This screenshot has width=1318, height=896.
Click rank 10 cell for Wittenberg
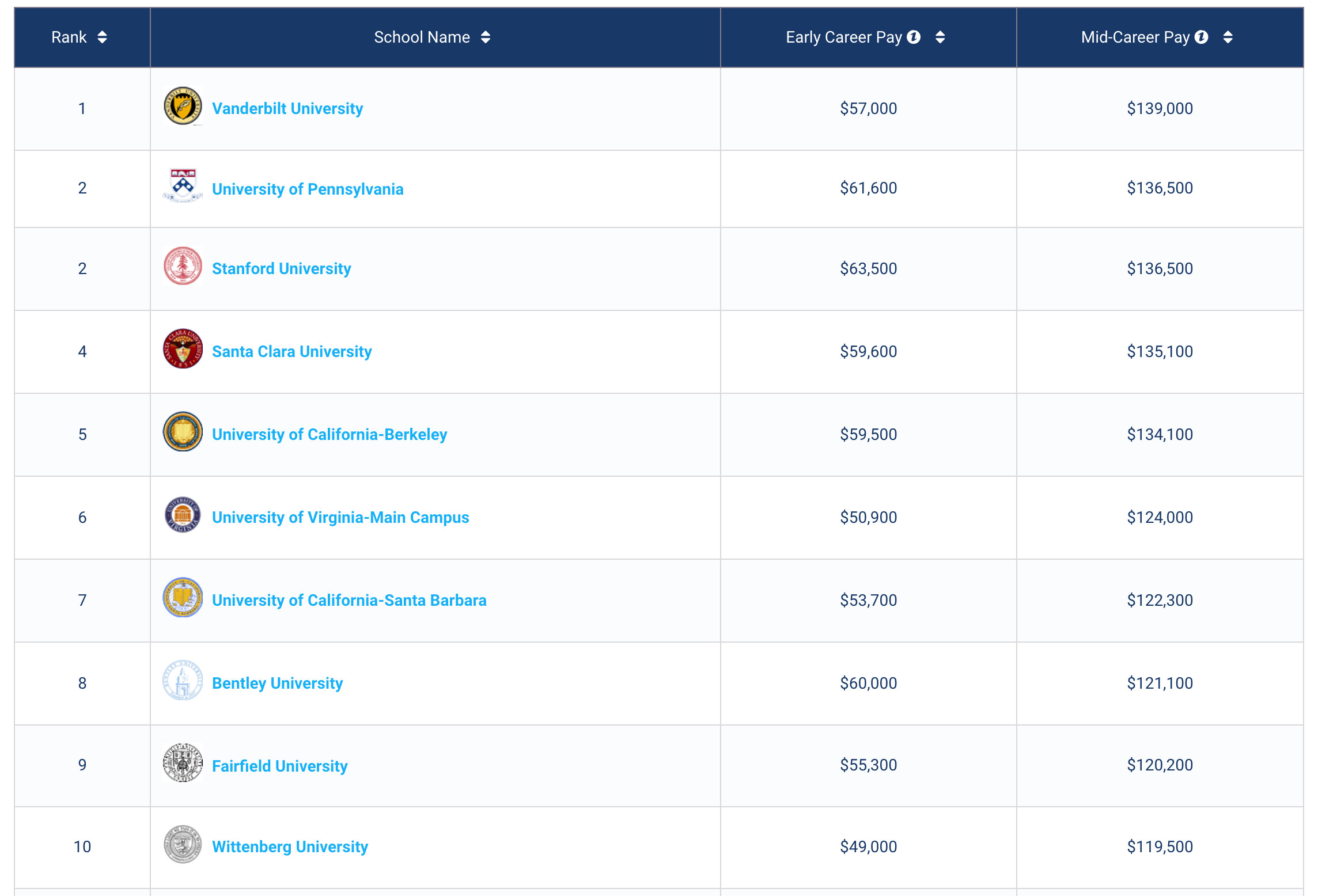(82, 848)
